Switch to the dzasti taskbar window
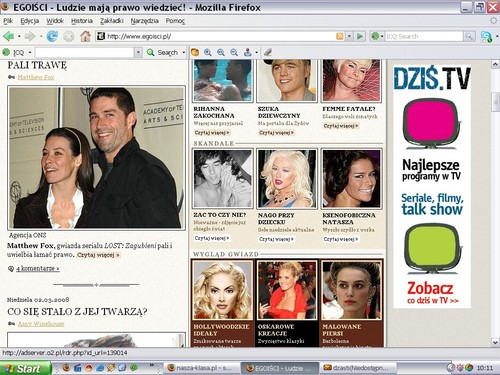This screenshot has height=375, width=500. (358, 368)
